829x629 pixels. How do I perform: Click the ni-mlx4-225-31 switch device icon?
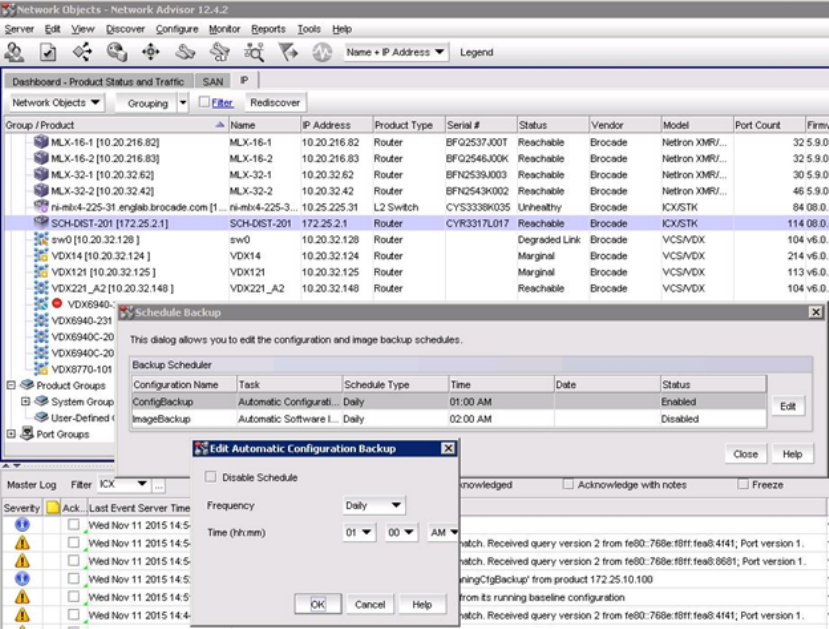pyautogui.click(x=41, y=207)
